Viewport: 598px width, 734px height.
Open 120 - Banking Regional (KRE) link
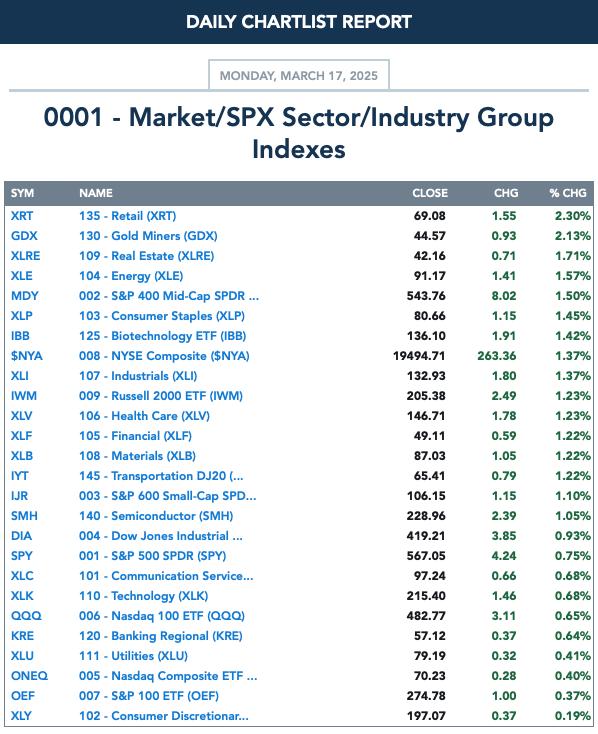pyautogui.click(x=161, y=636)
